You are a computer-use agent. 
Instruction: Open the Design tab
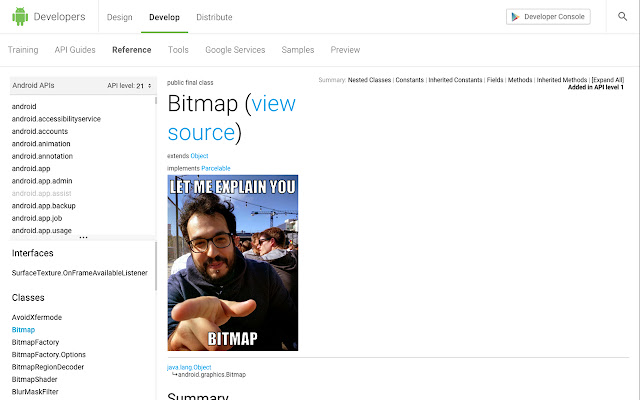click(x=120, y=17)
